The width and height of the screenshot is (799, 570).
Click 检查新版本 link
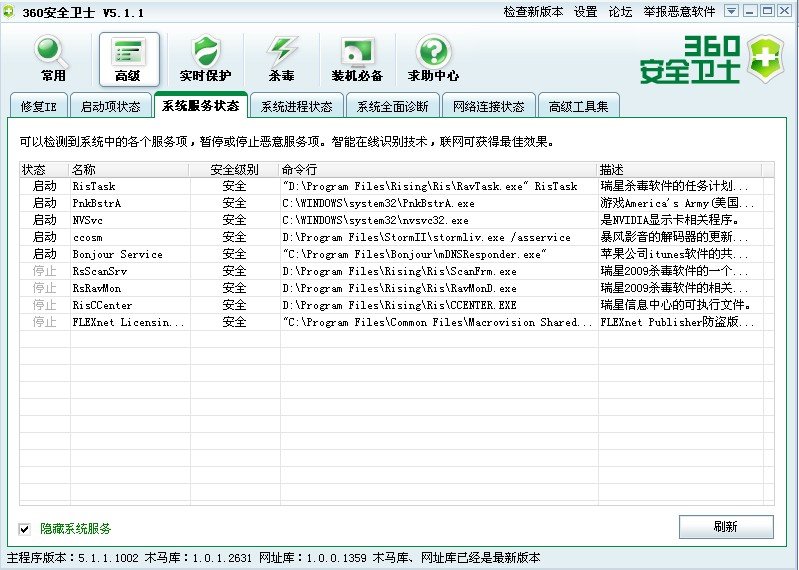tap(533, 12)
